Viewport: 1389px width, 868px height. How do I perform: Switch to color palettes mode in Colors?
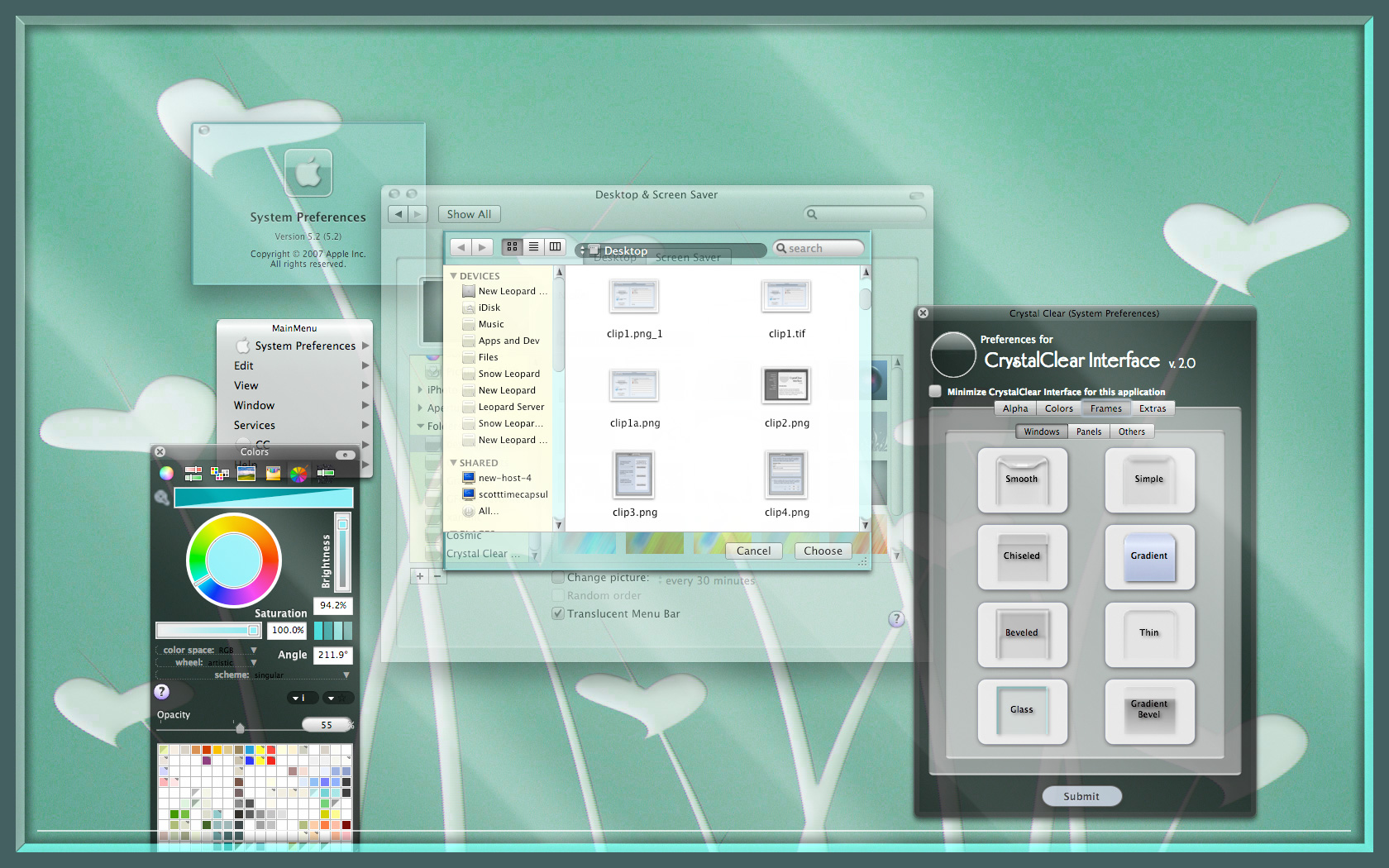point(220,474)
